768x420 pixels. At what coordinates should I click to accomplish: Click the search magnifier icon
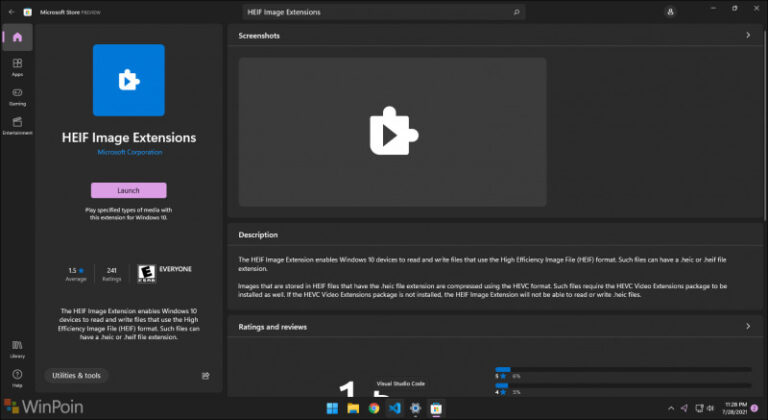[516, 12]
